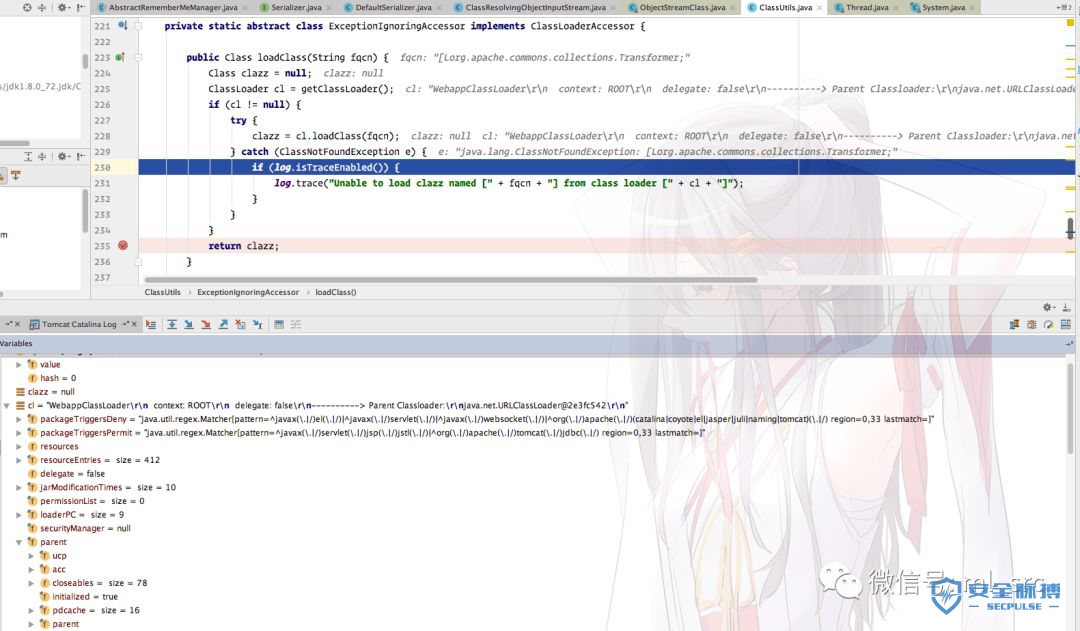1080x631 pixels.
Task: Expand the jarModificationTimes node
Action: pyautogui.click(x=19, y=487)
